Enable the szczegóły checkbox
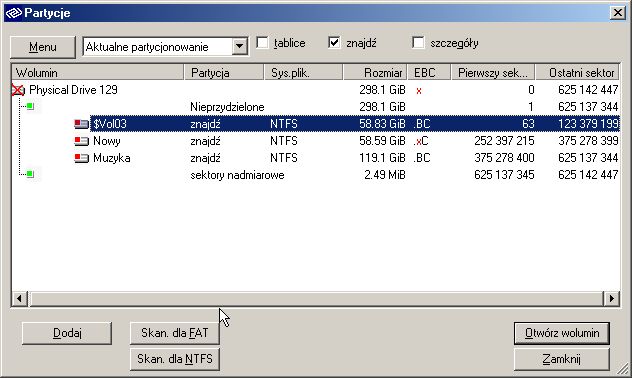Screen dimensions: 632x378 (x=418, y=43)
